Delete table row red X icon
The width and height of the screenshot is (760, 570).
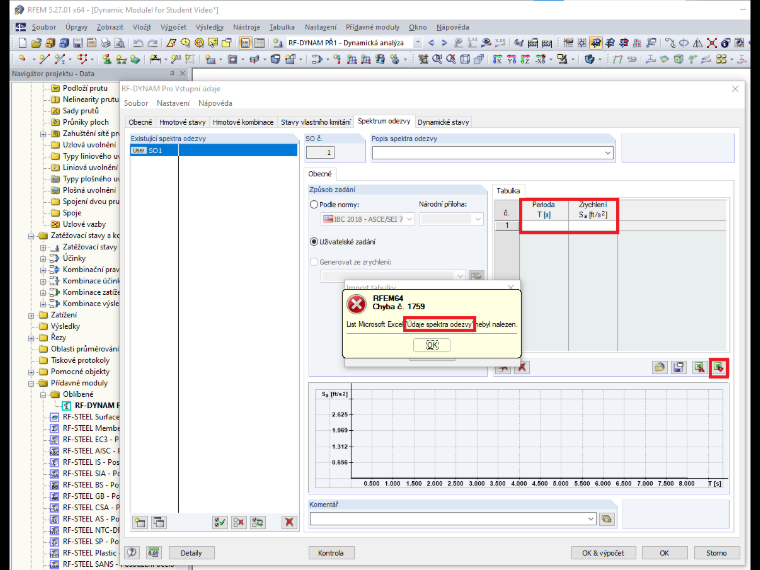pyautogui.click(x=522, y=368)
